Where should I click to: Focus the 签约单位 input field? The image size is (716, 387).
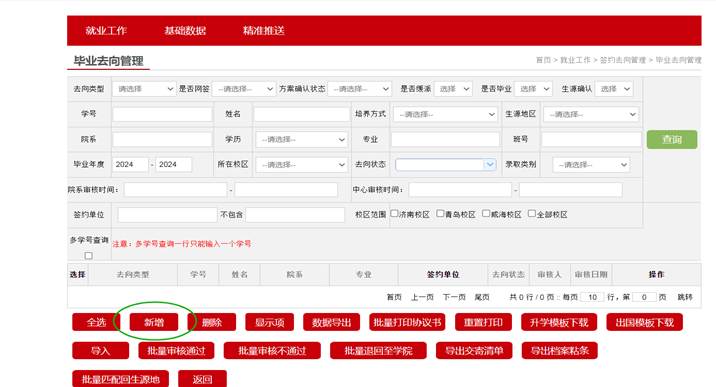click(x=167, y=214)
